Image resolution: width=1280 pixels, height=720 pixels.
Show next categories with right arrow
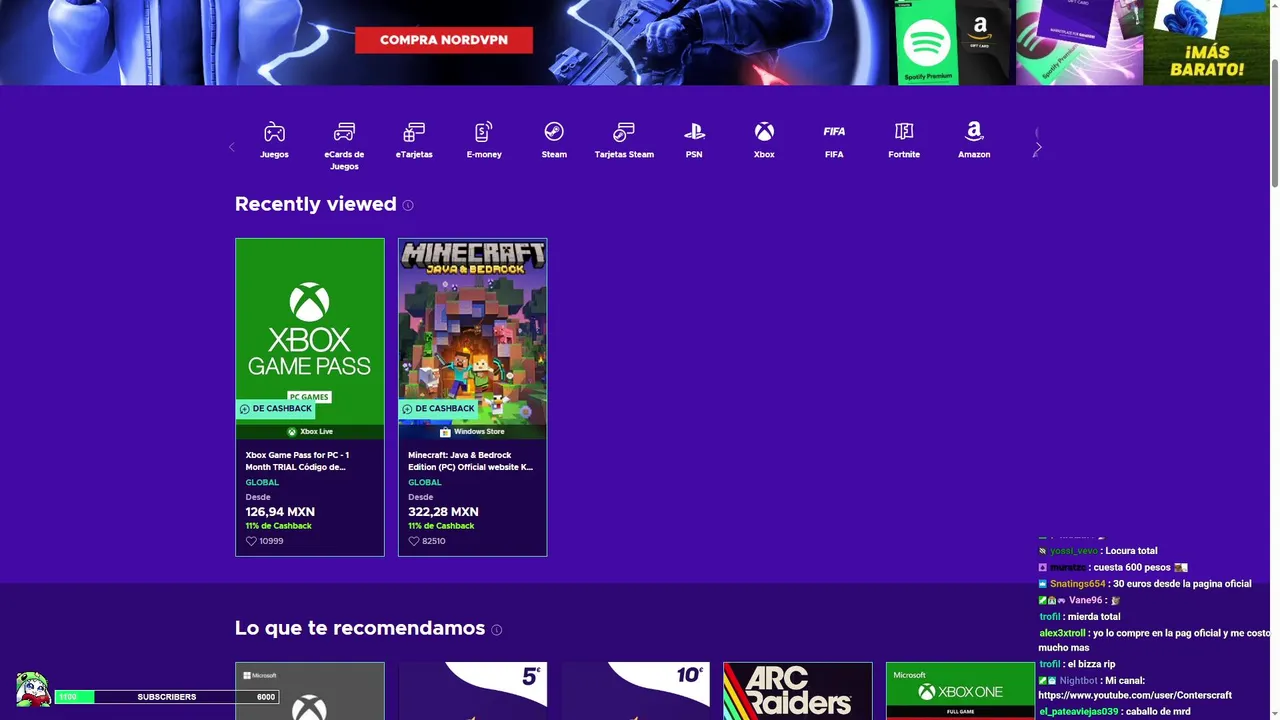(1038, 147)
